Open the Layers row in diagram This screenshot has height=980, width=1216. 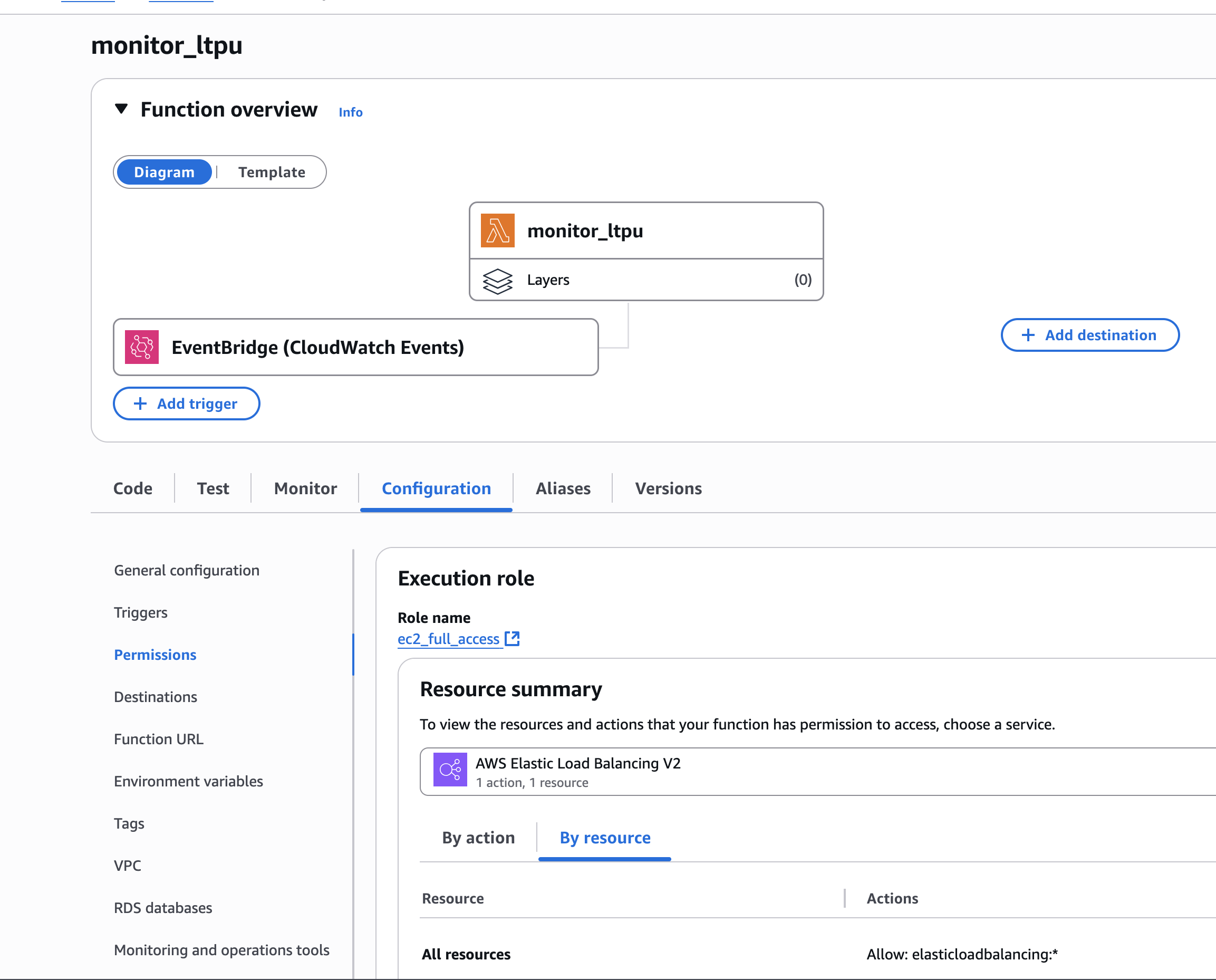(x=646, y=280)
